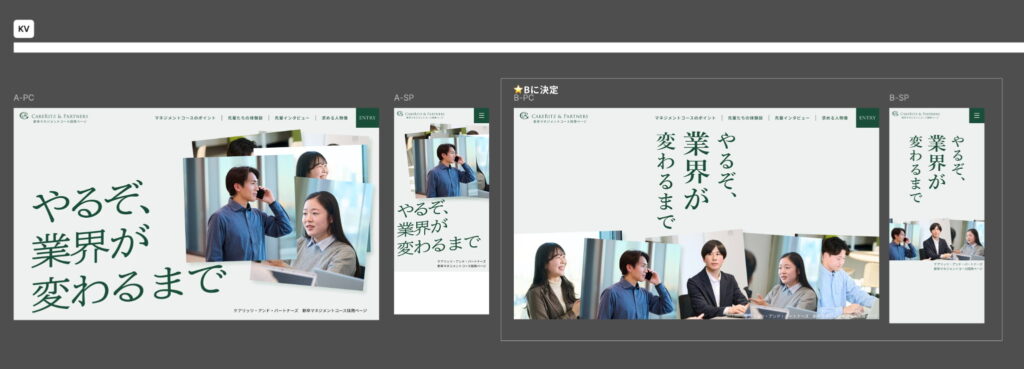Viewport: 1024px width, 369px height.
Task: Select smiling woman photo at top of A-PC collage
Action: [x=312, y=163]
